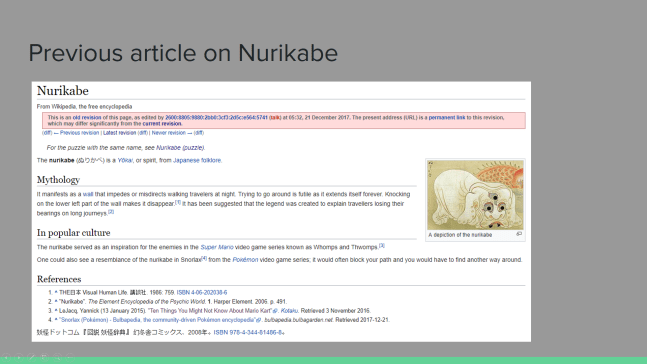This screenshot has width=647, height=364.
Task: Click the 'Mythology' section heading
Action: [58, 180]
